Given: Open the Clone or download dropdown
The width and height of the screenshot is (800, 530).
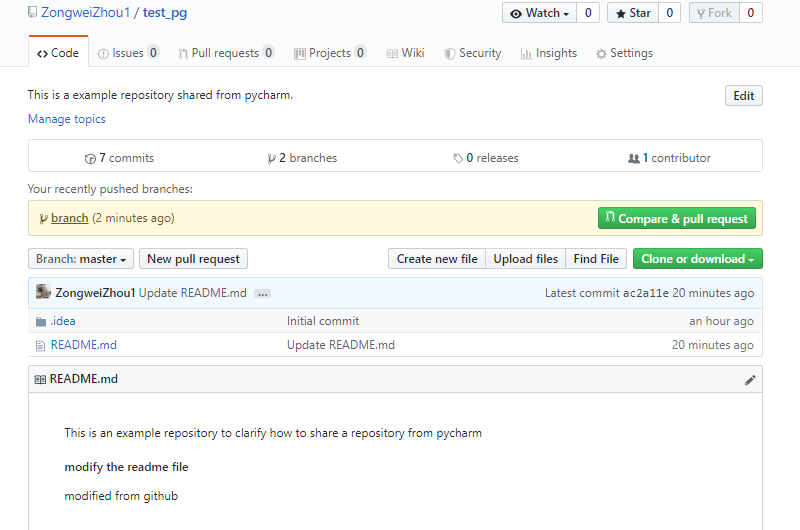Looking at the screenshot, I should [x=697, y=259].
